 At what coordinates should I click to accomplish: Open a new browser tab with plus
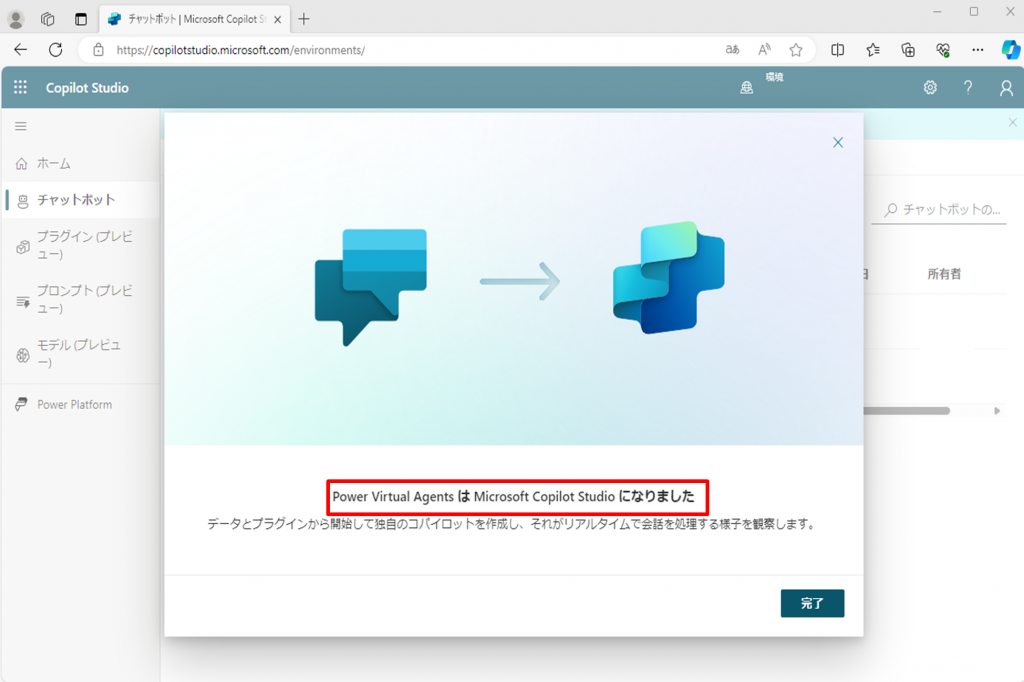coord(304,19)
